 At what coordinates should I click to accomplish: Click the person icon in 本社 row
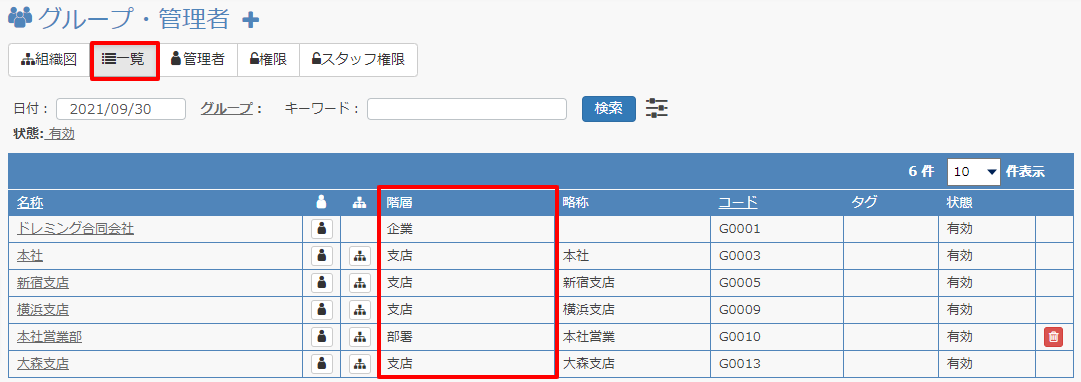pyautogui.click(x=321, y=256)
